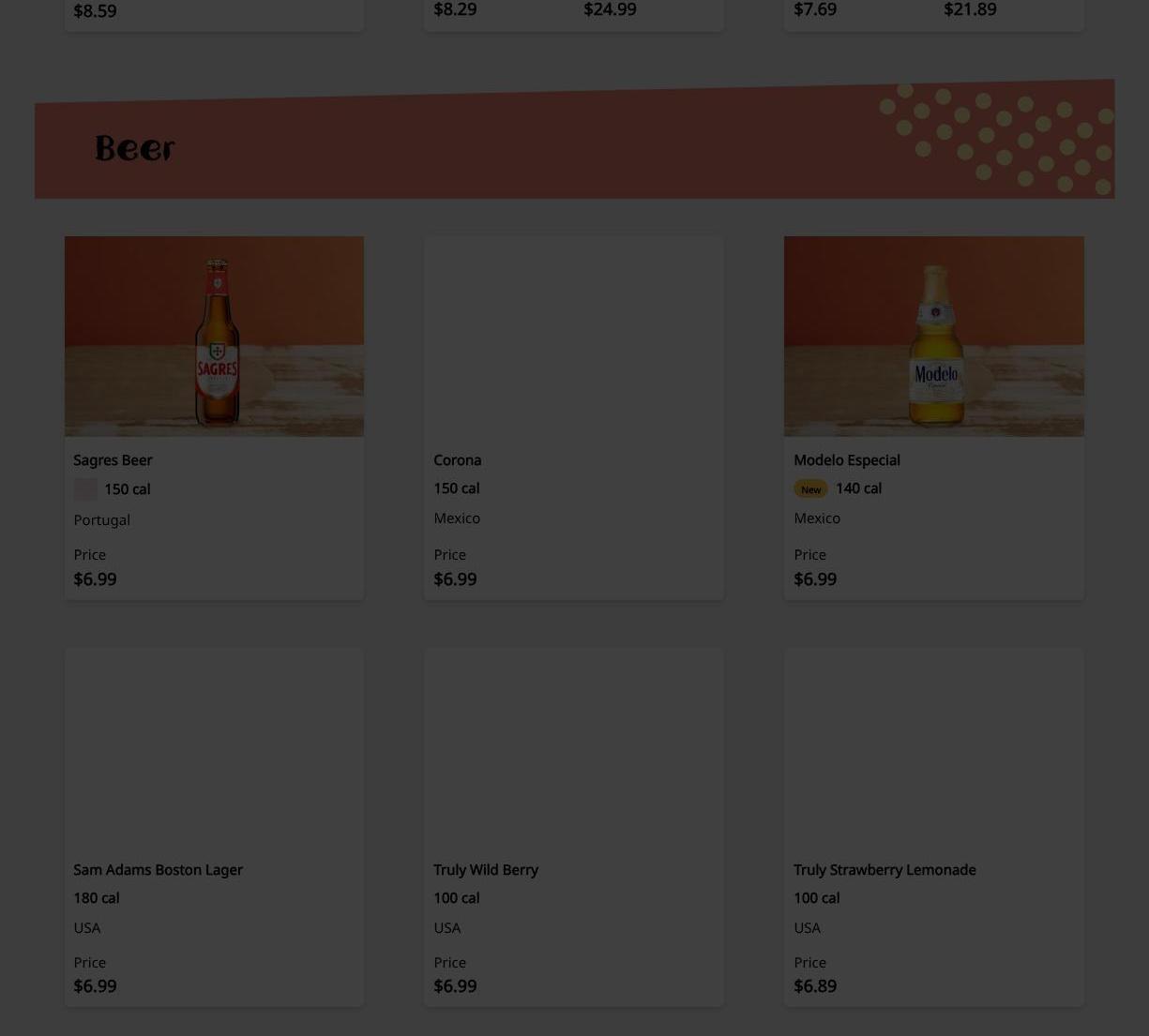Open the Sagres Beer bottle photo
Screen dimensions: 1149x1036
(214, 336)
